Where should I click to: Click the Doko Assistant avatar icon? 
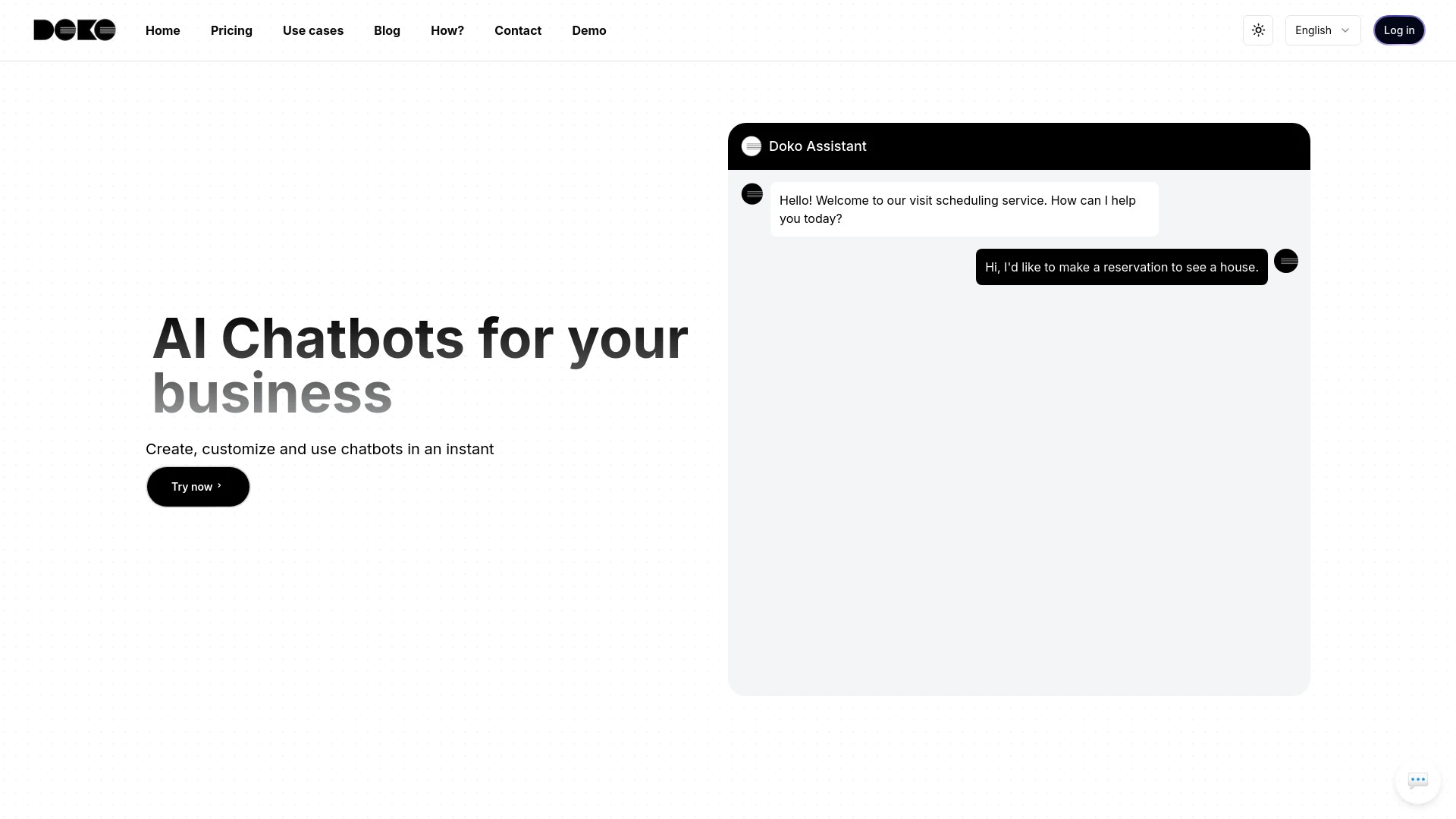point(751,146)
